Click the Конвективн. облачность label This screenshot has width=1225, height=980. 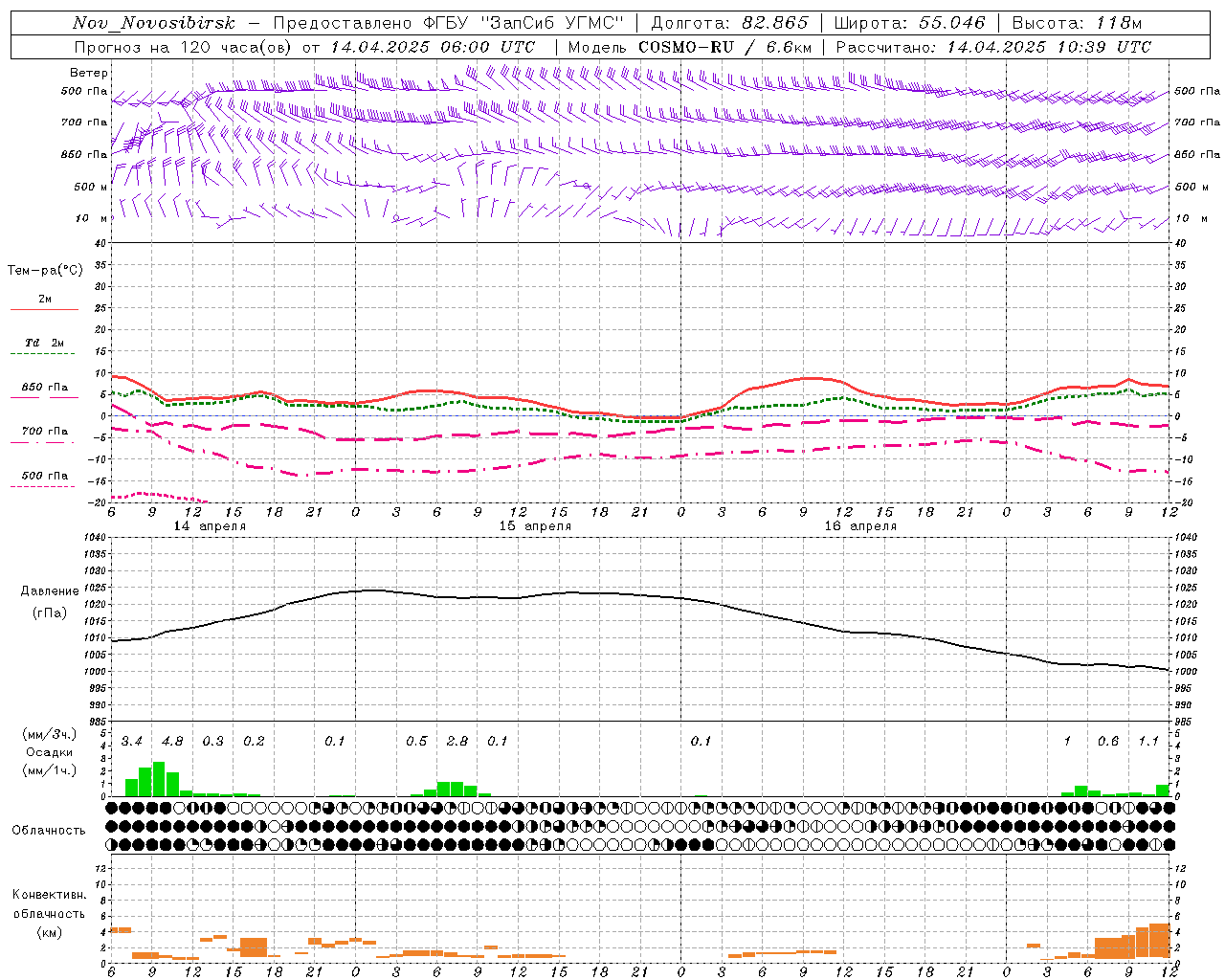click(x=50, y=904)
